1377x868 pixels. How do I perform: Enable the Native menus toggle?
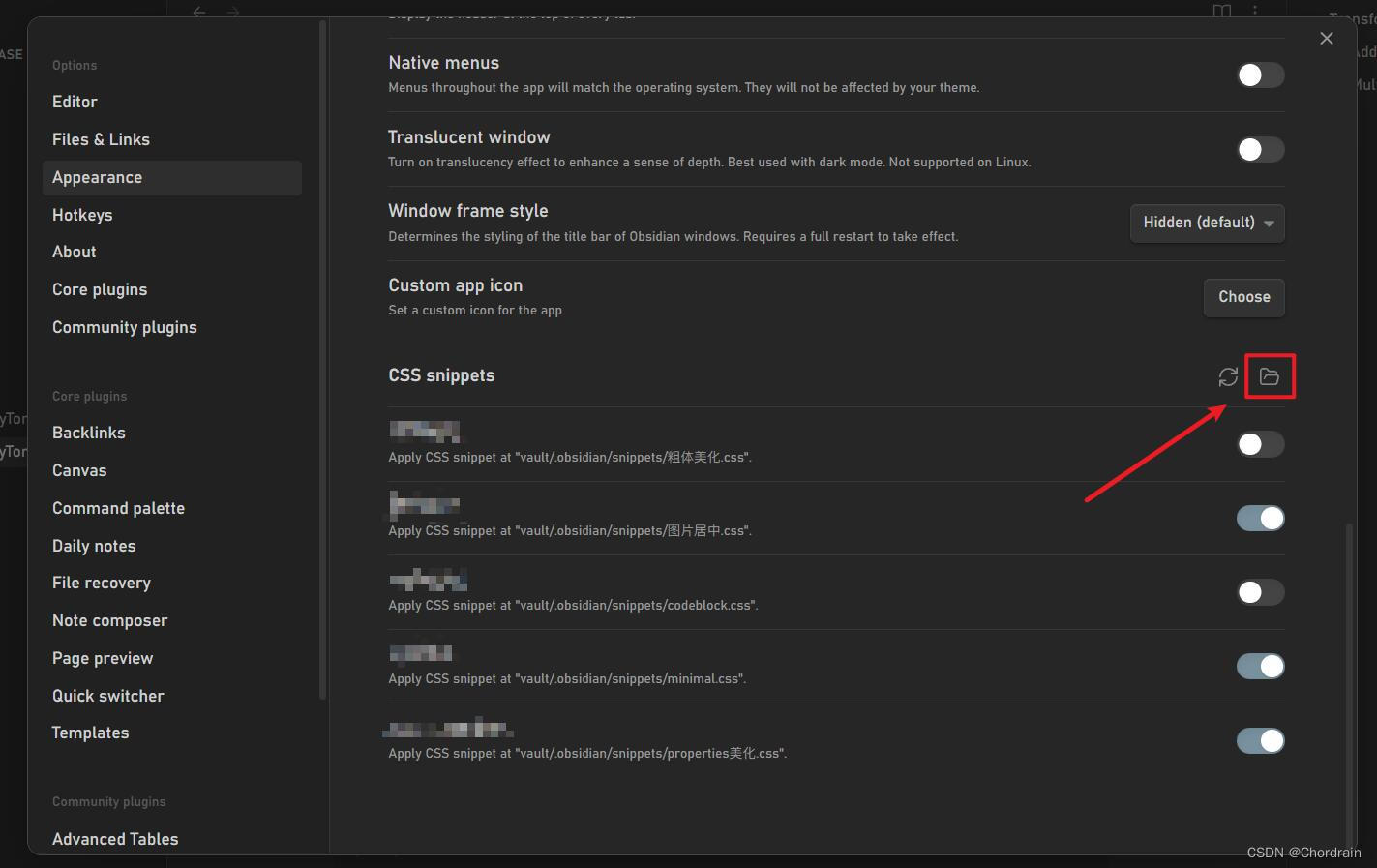coord(1259,75)
